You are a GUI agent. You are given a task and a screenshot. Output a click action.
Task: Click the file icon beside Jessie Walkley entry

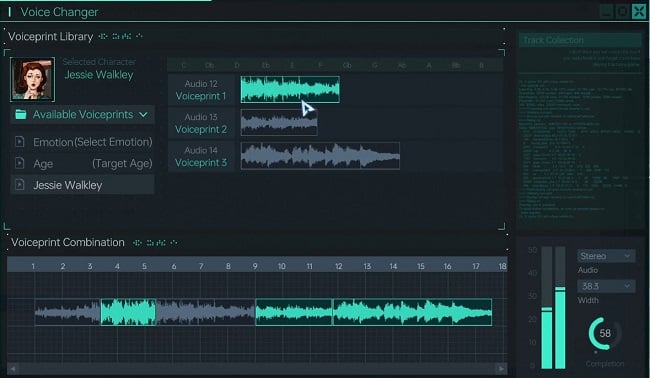click(x=19, y=184)
